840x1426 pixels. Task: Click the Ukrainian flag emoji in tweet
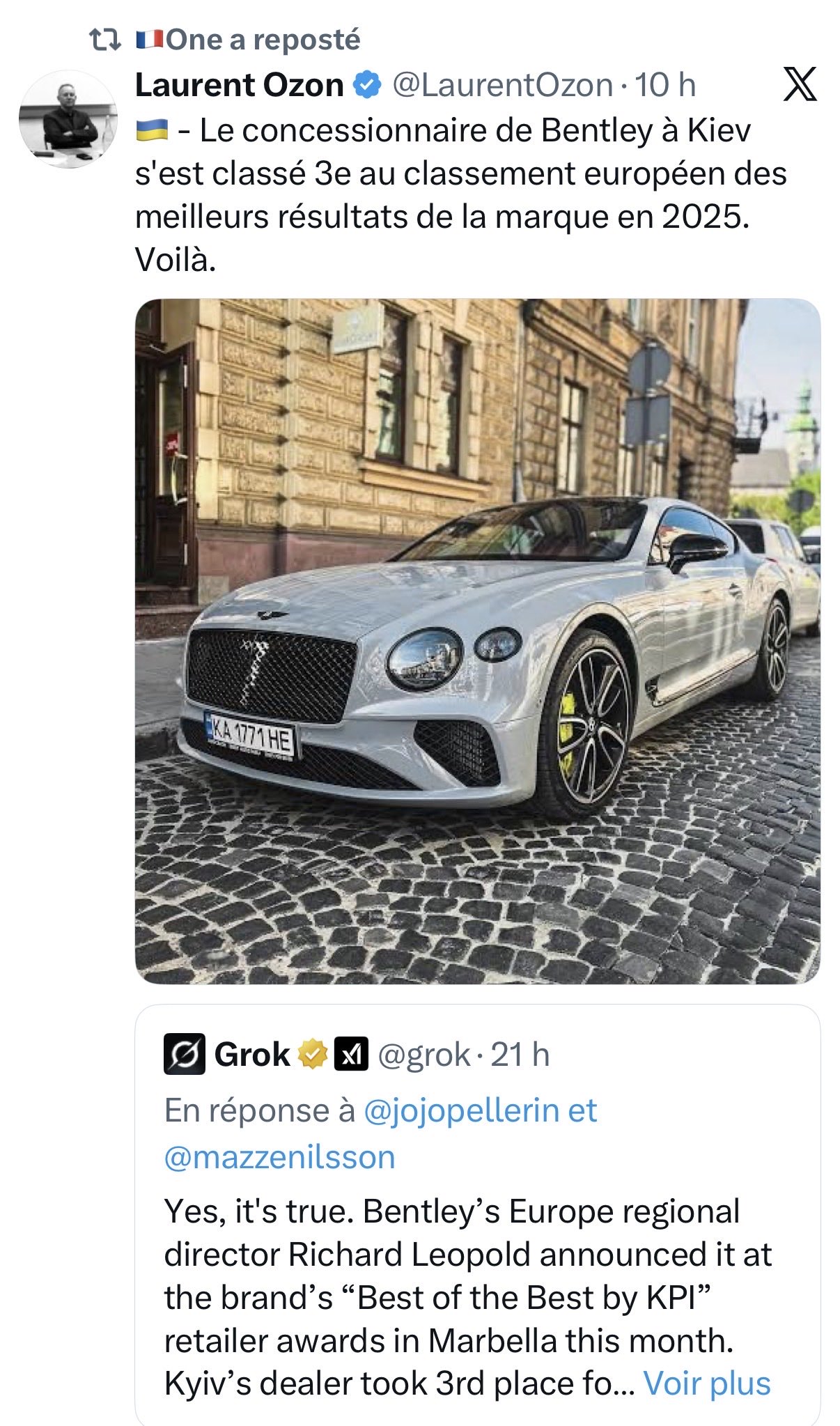pyautogui.click(x=151, y=130)
